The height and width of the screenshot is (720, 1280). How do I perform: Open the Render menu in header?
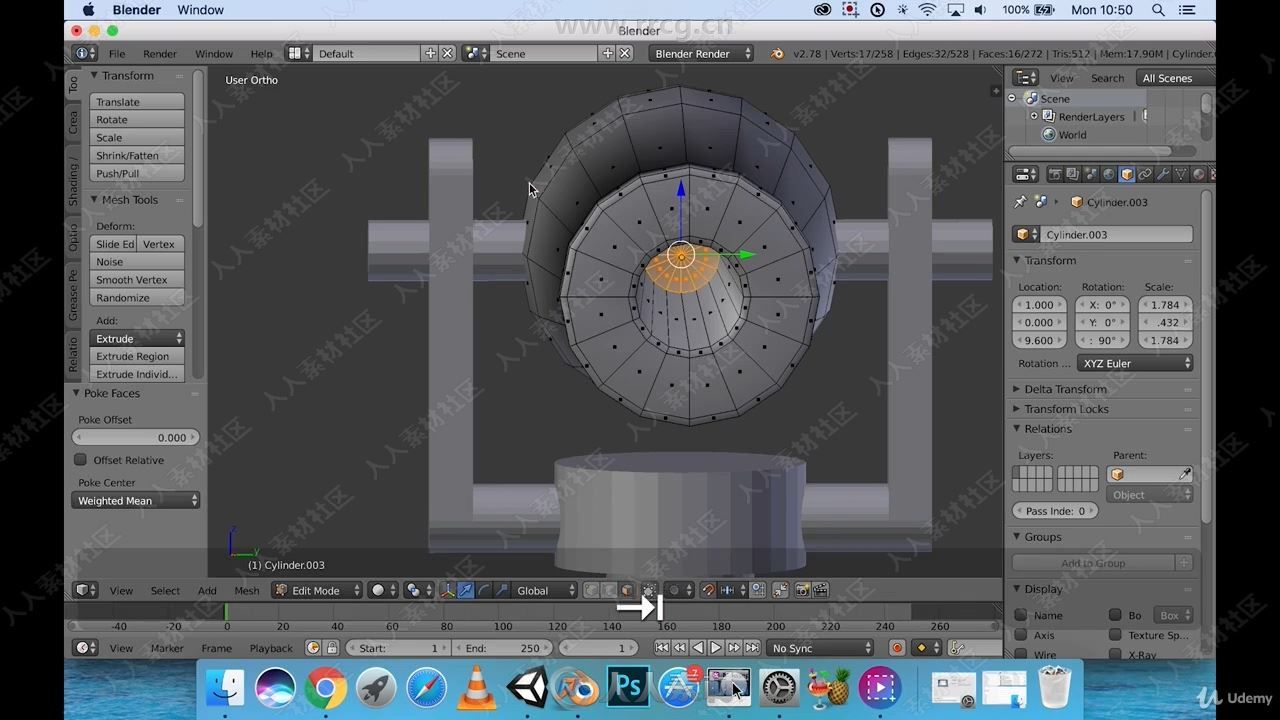(x=160, y=53)
